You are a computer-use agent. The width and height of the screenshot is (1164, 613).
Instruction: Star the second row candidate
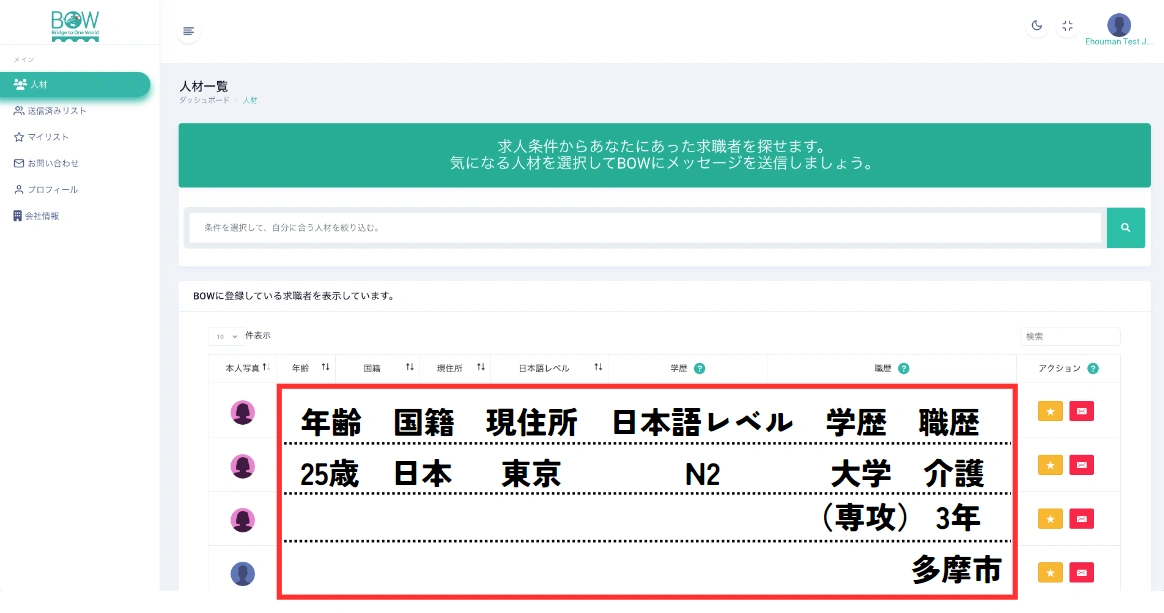click(1050, 465)
